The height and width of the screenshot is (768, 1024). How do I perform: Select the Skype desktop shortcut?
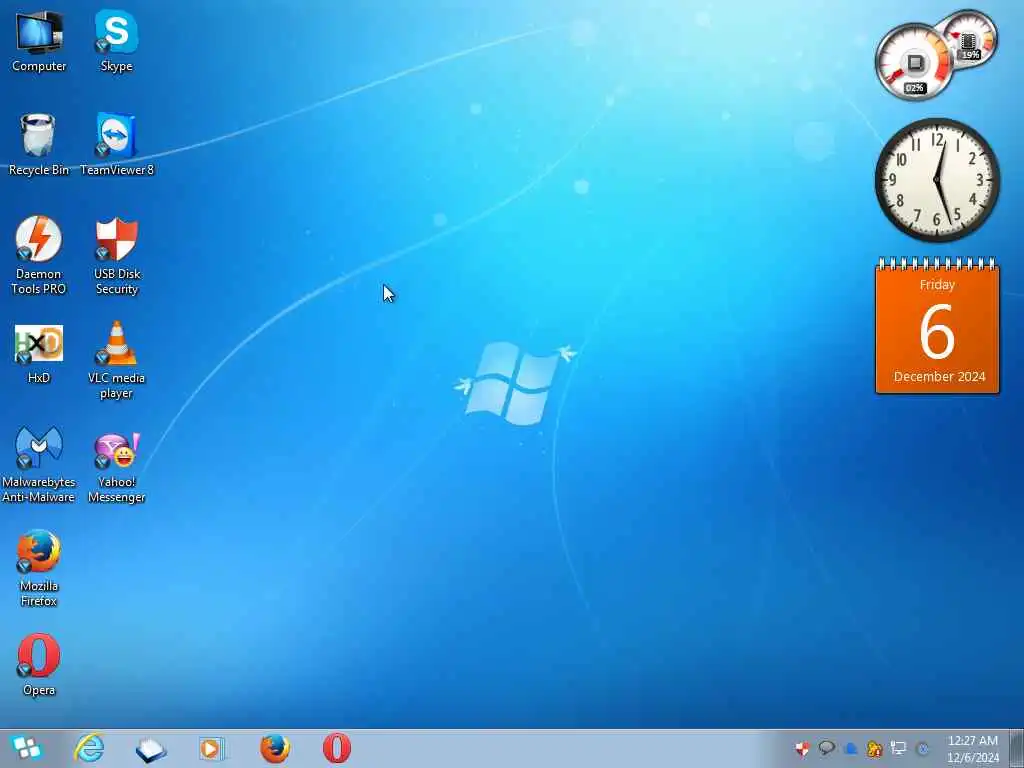(116, 40)
